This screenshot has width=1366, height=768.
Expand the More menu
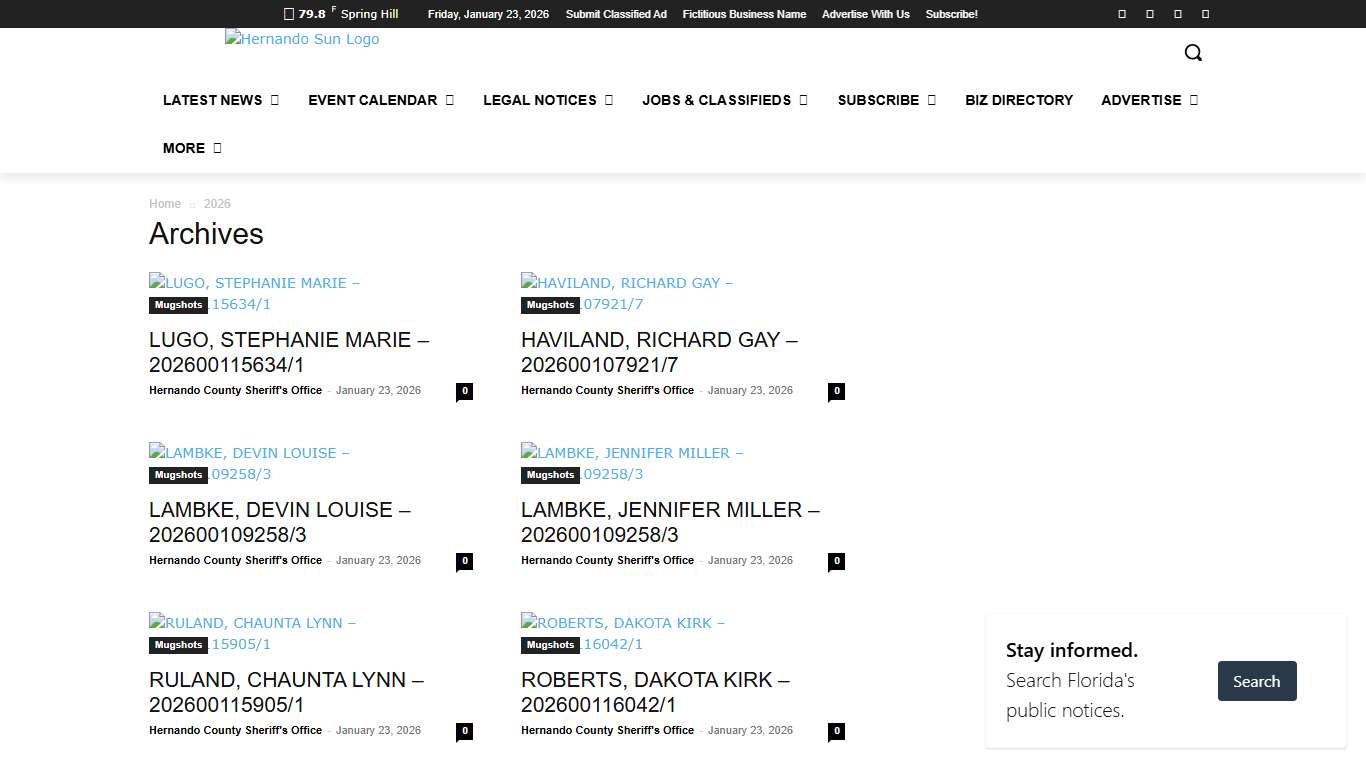(x=191, y=148)
